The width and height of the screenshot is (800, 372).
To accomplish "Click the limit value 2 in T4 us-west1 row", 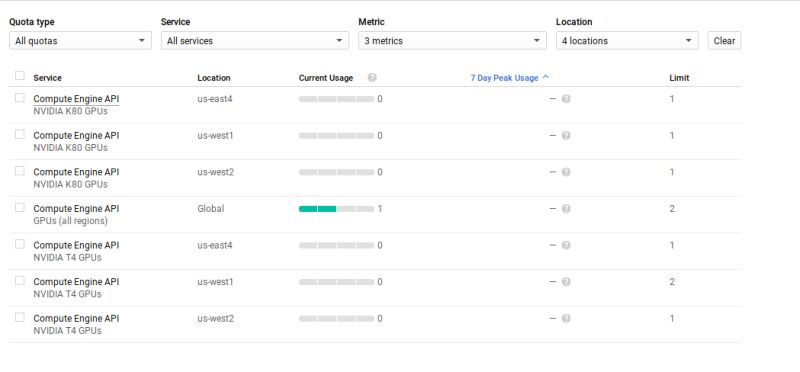I will 672,282.
